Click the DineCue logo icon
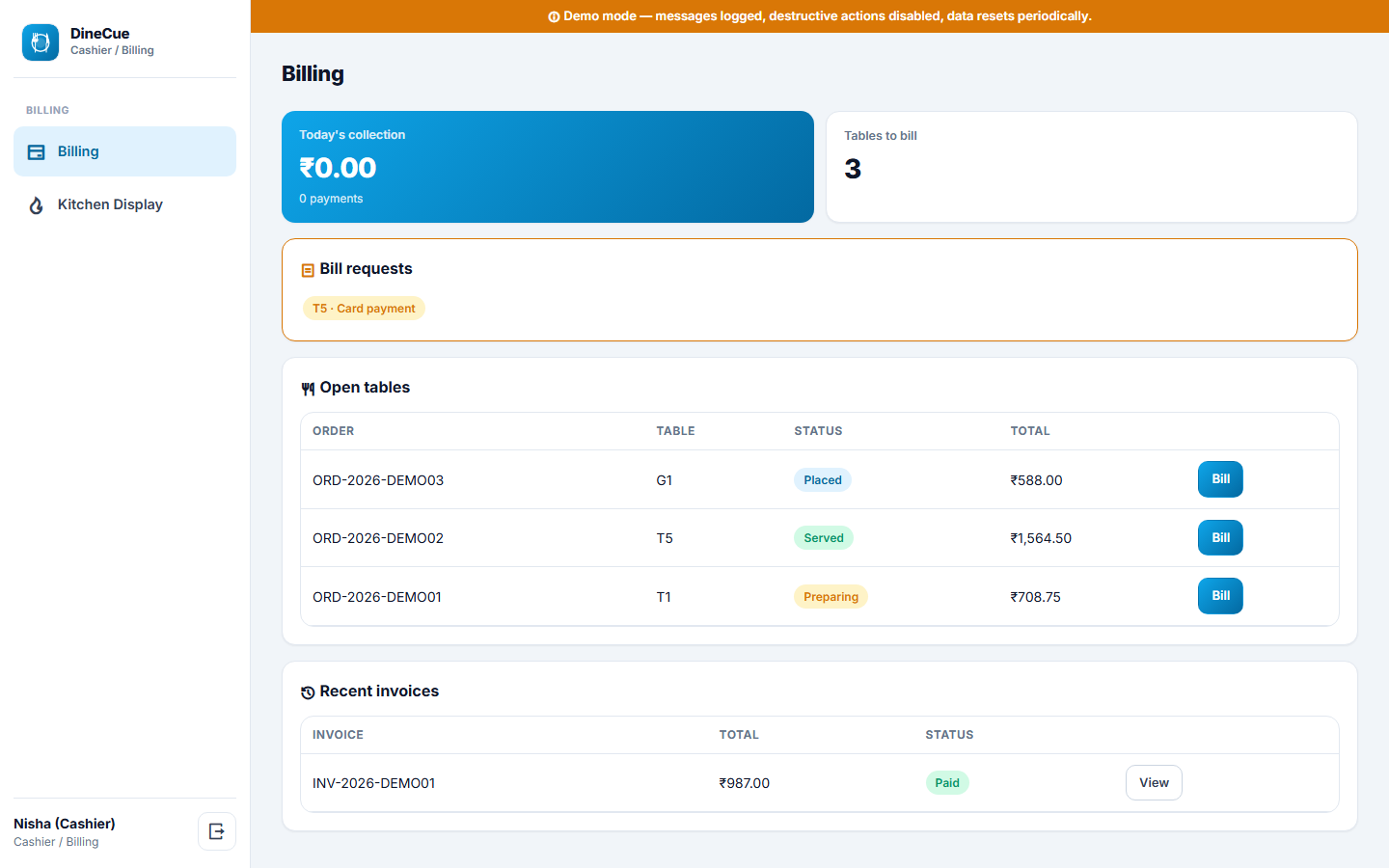The width and height of the screenshot is (1389, 868). tap(41, 42)
